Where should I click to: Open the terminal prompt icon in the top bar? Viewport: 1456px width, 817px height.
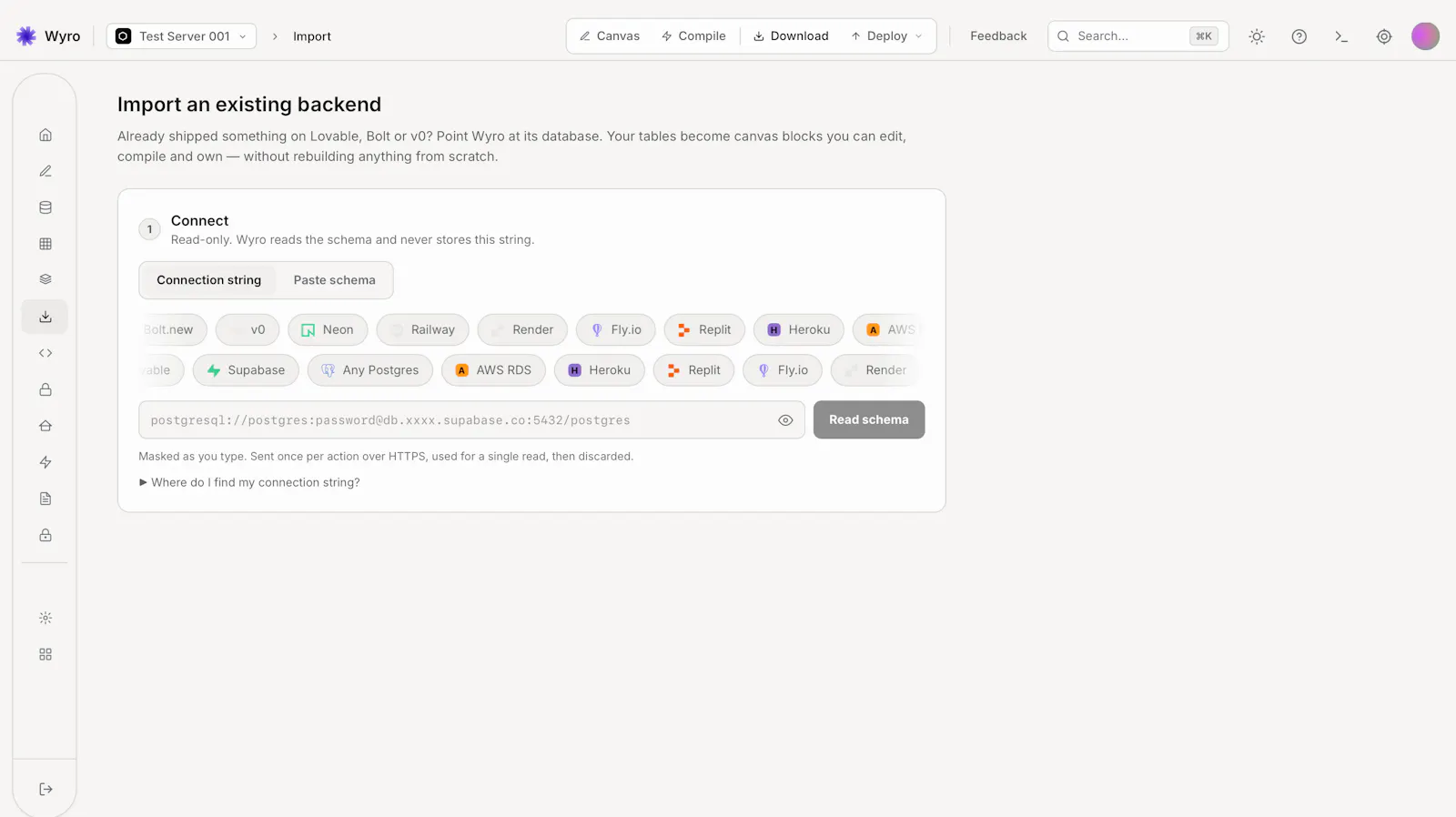pyautogui.click(x=1341, y=36)
